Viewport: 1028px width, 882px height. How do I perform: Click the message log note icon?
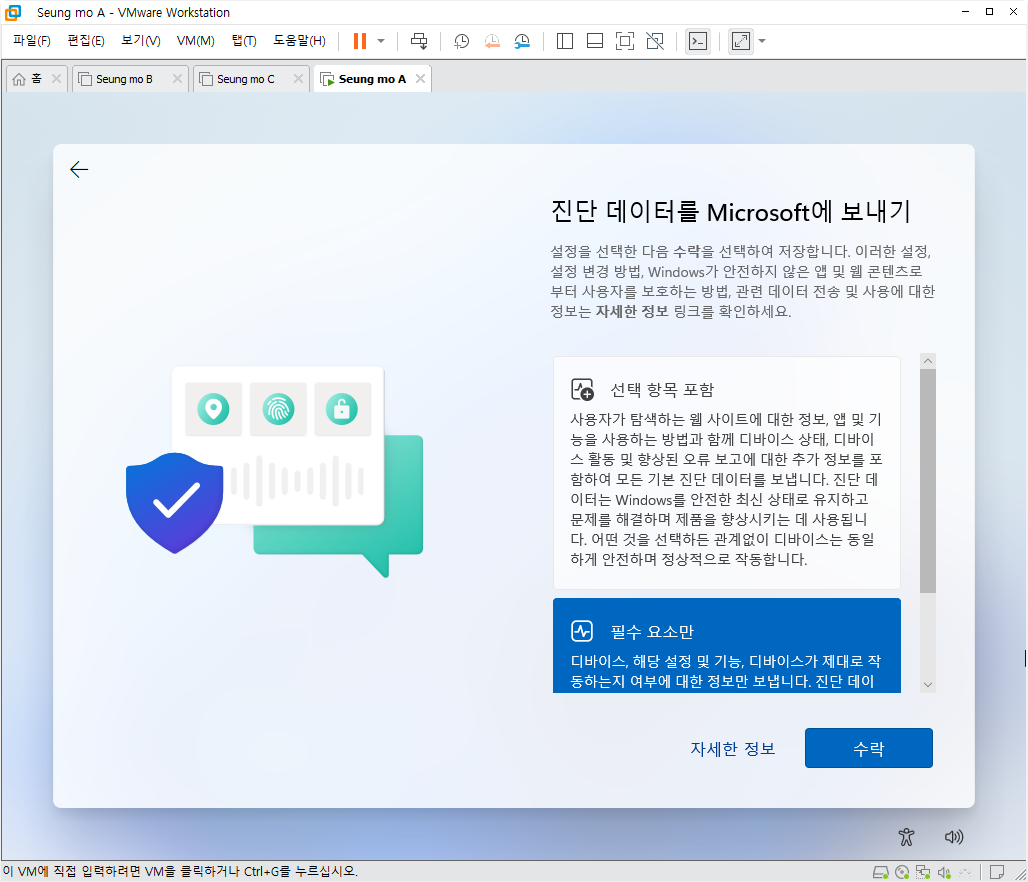click(x=997, y=872)
